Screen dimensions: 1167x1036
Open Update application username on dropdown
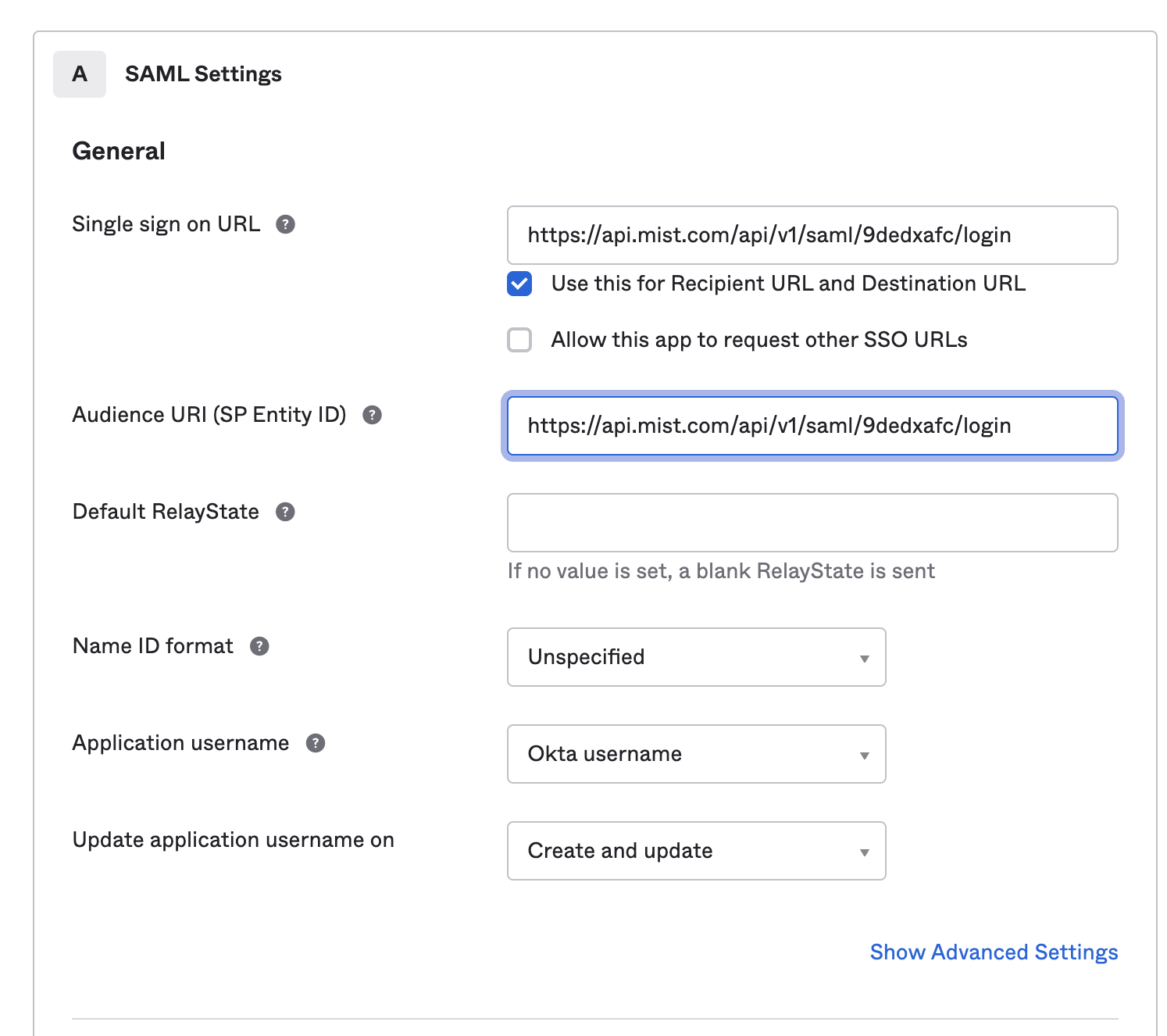[x=696, y=851]
